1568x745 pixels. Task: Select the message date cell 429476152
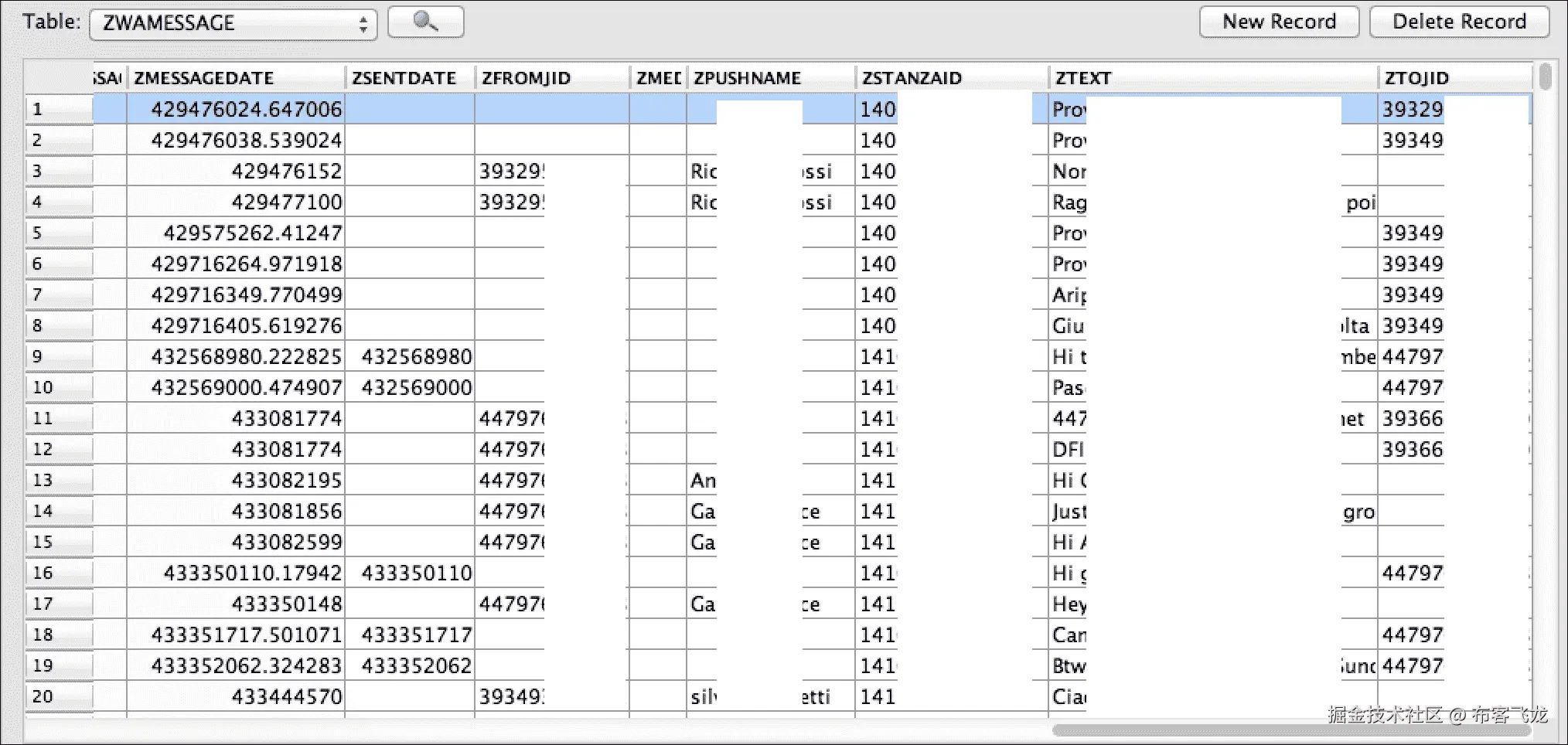236,171
